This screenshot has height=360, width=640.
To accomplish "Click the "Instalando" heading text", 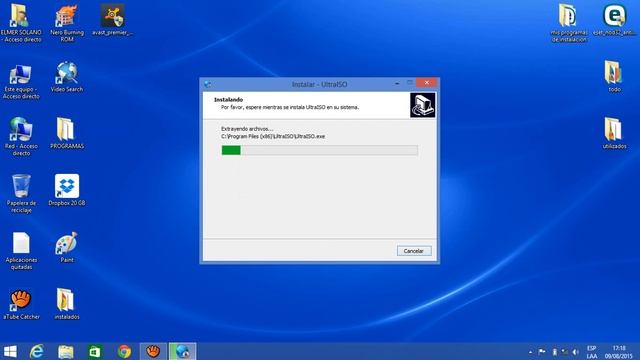I will tap(229, 100).
